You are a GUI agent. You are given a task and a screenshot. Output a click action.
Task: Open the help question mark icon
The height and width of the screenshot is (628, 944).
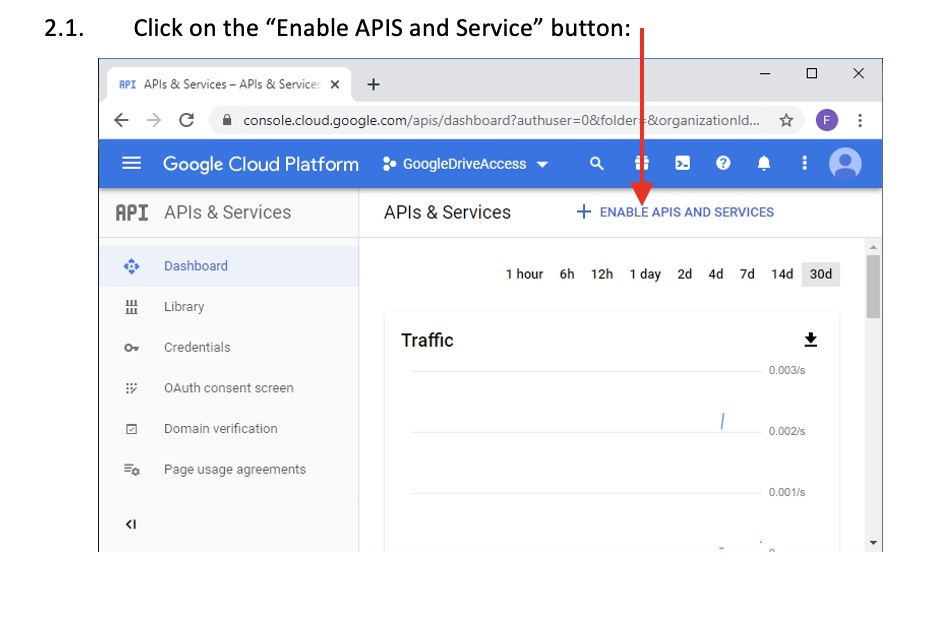coord(723,163)
